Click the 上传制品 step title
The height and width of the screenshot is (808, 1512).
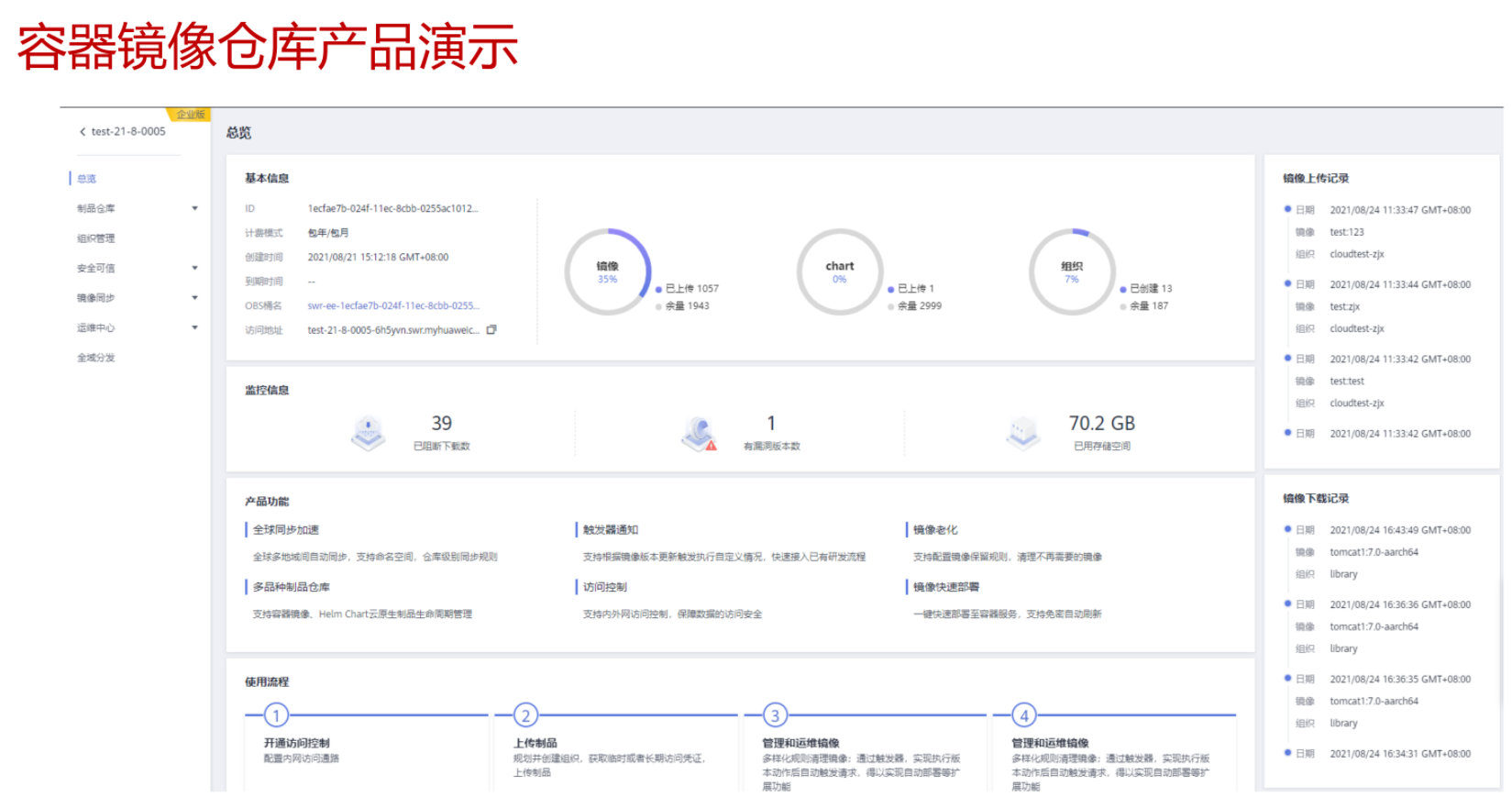tap(535, 744)
